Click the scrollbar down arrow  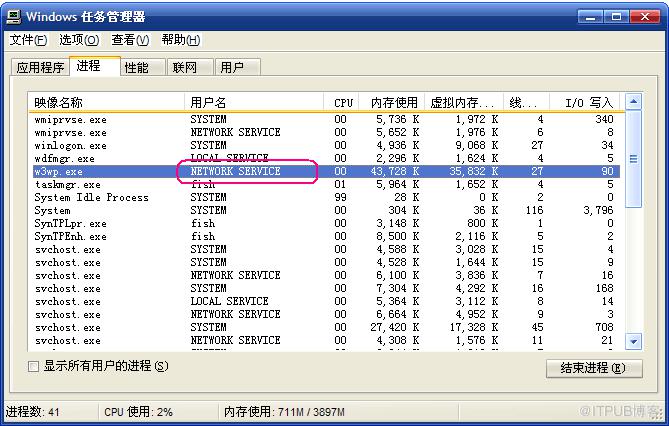tap(633, 341)
